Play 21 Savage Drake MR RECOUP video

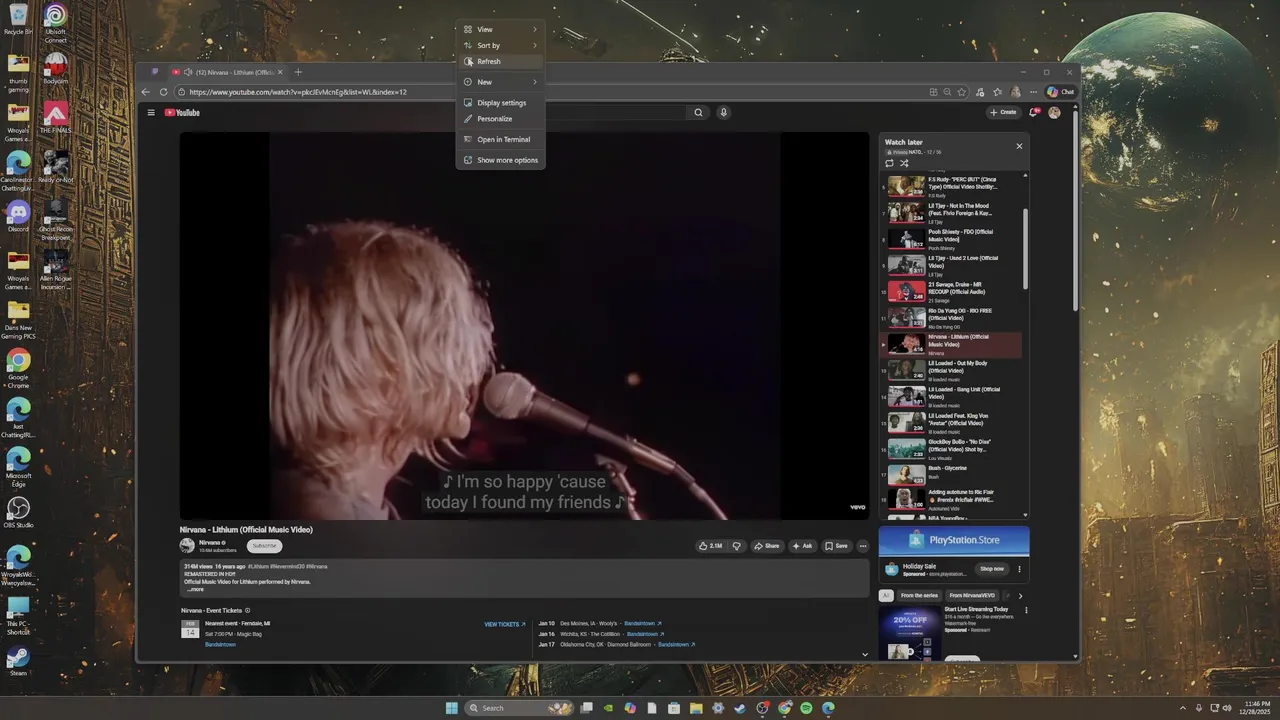click(x=953, y=291)
